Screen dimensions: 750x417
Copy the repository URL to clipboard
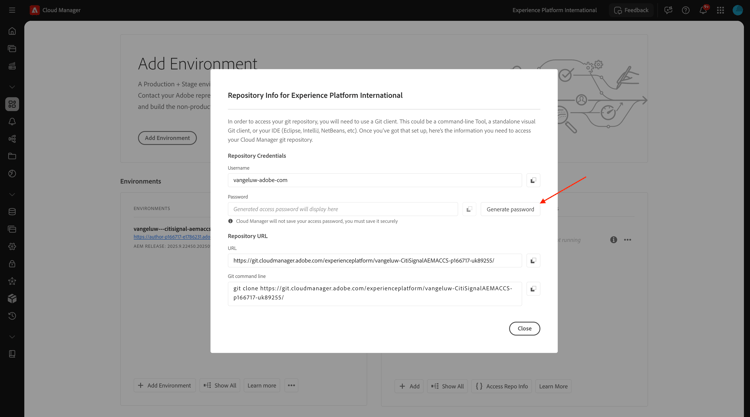pos(533,261)
